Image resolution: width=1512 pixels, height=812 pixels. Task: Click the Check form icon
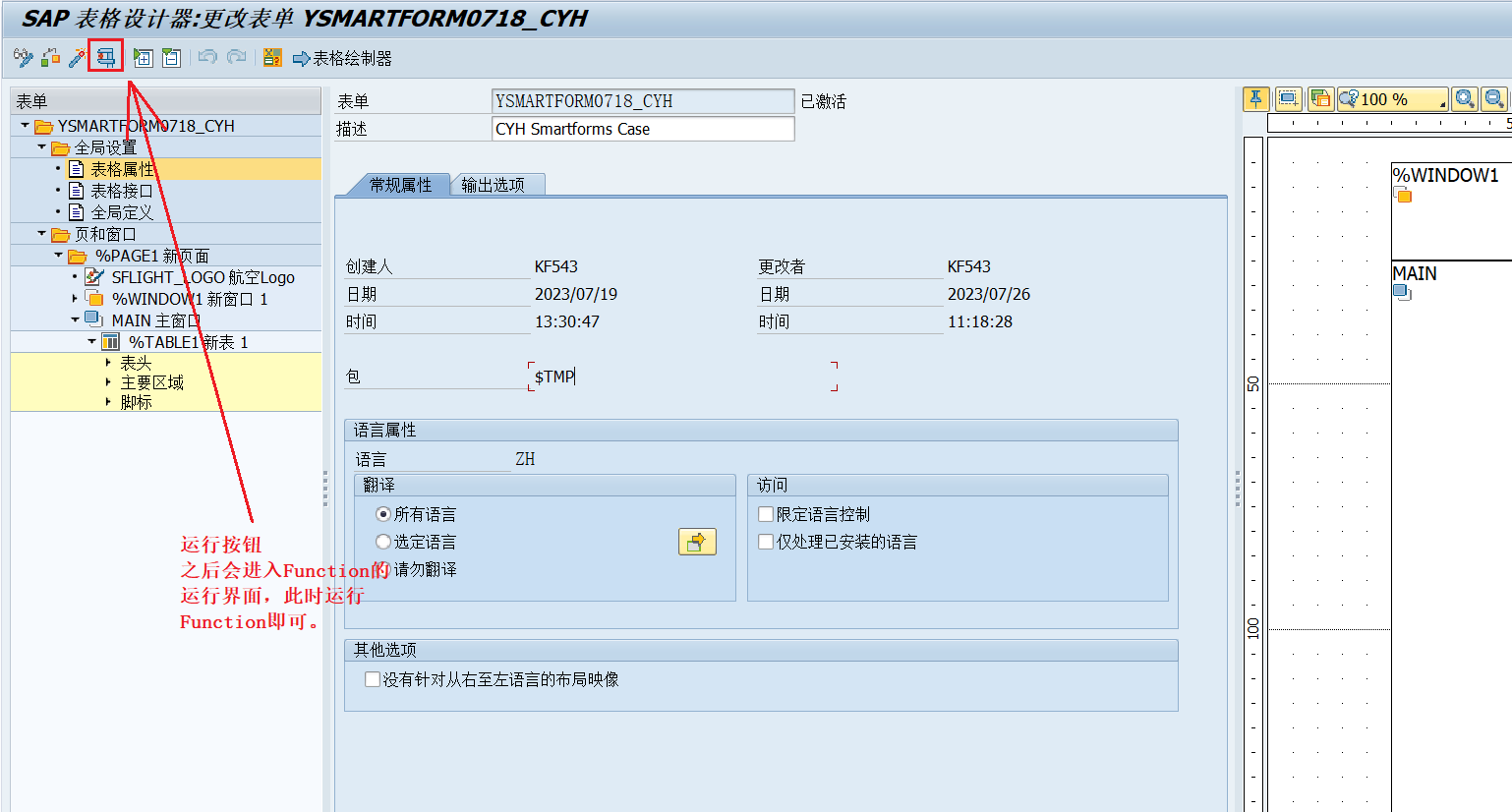(50, 58)
